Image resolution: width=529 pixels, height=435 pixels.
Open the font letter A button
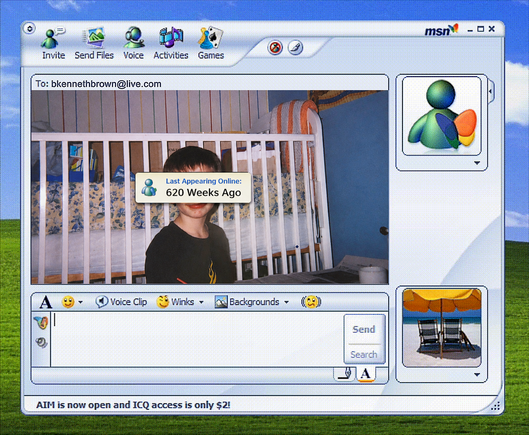(46, 302)
